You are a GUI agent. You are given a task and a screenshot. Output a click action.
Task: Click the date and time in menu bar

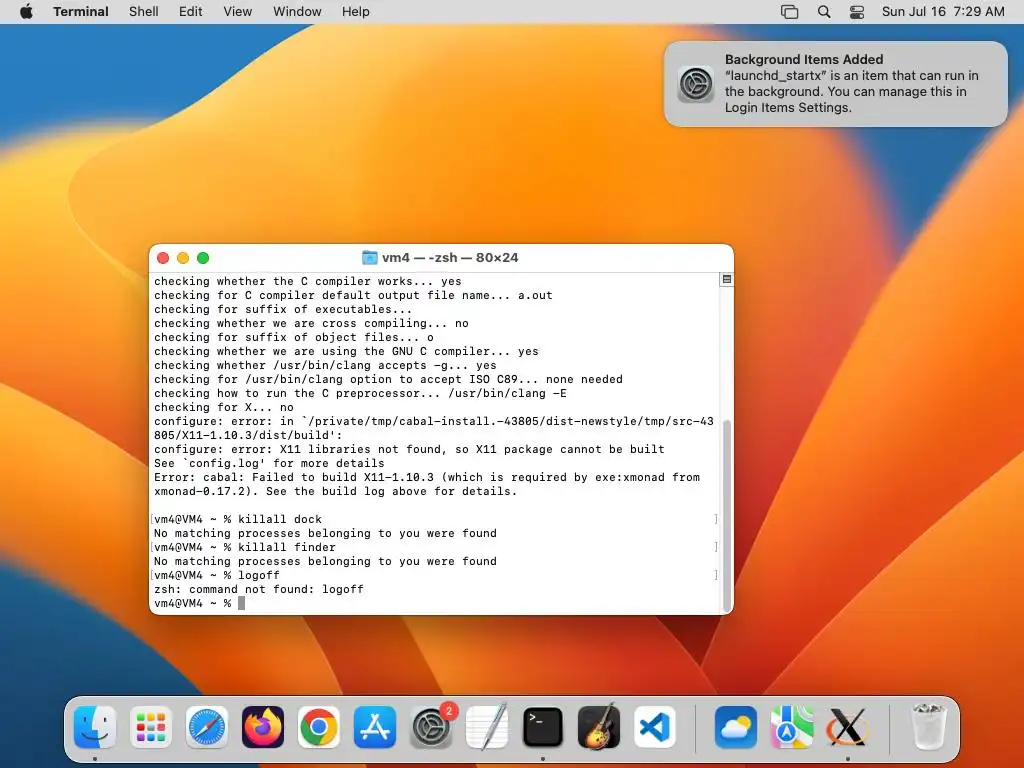(943, 12)
